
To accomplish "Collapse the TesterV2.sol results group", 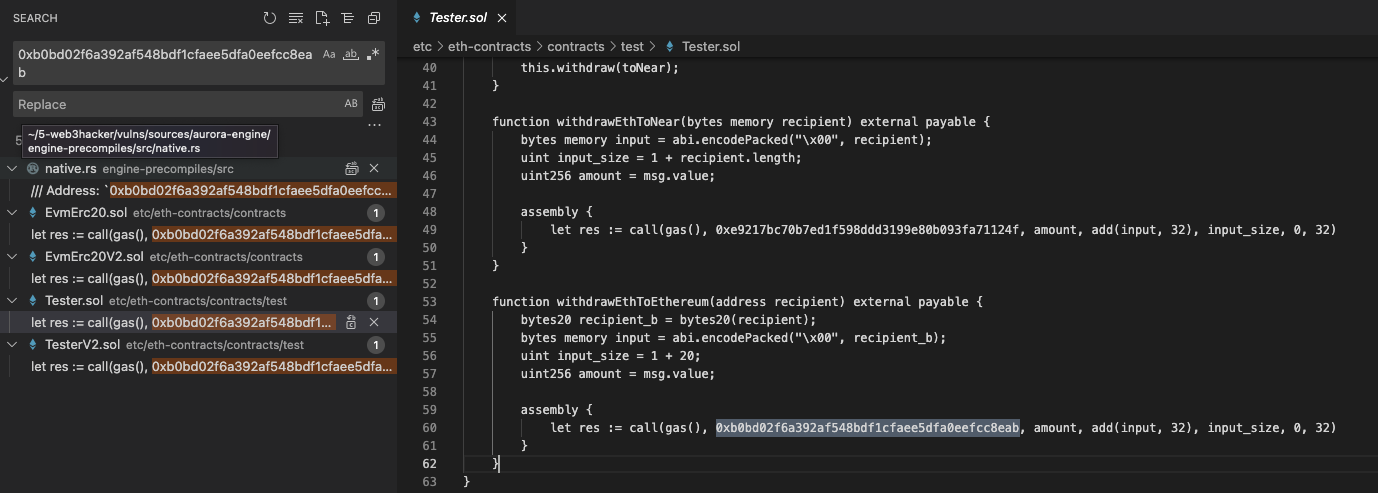I will point(12,345).
